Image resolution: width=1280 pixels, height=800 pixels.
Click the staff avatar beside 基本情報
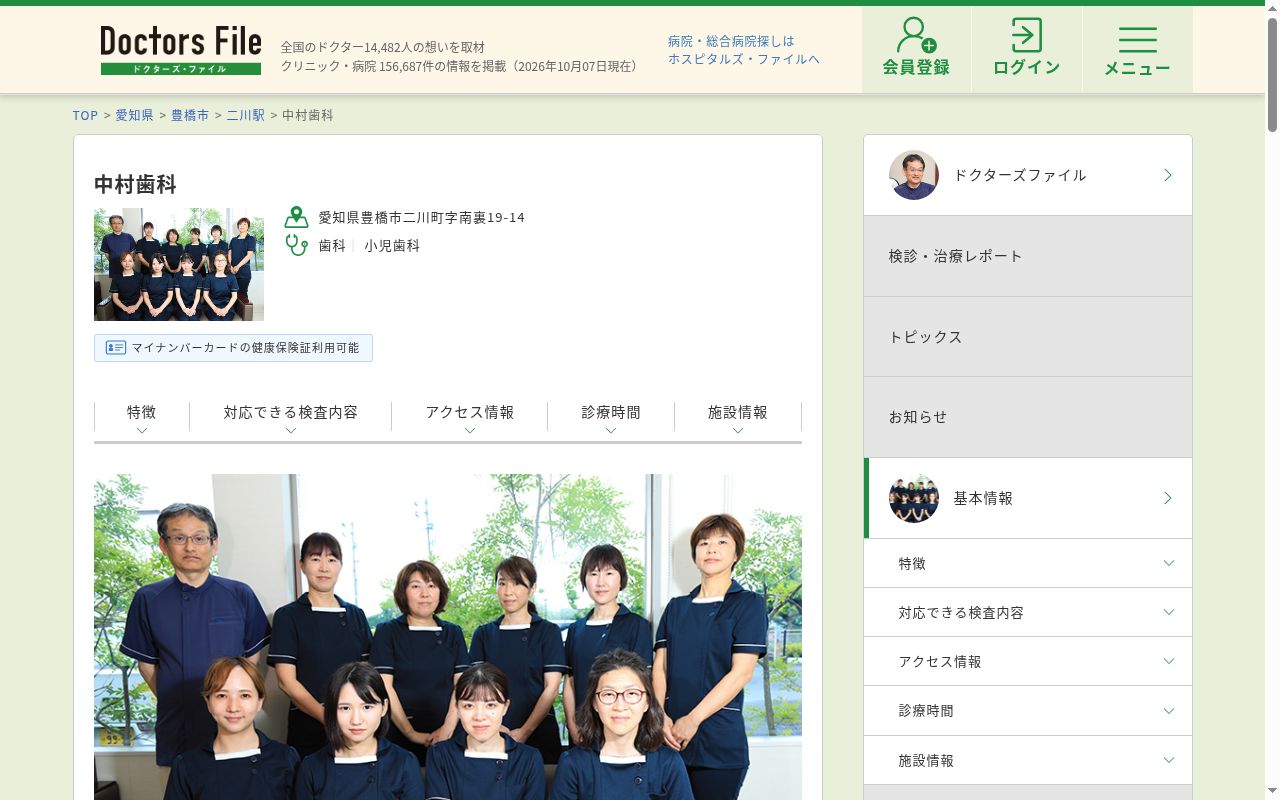point(914,498)
